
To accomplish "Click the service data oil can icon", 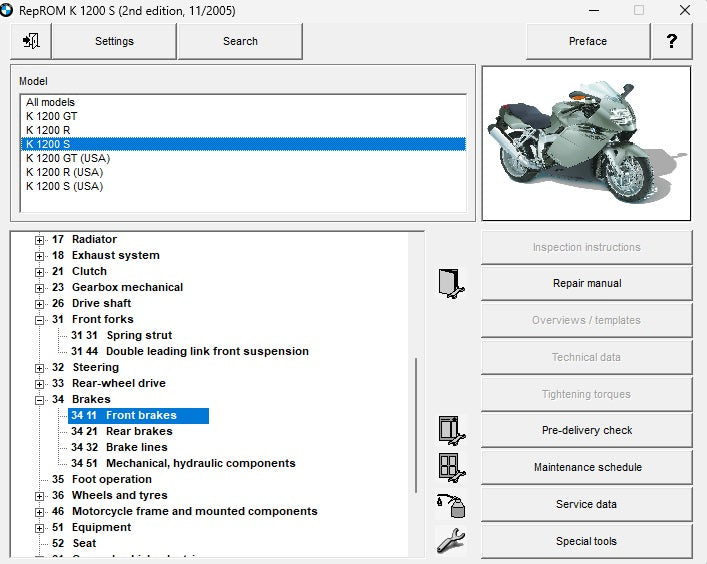I will click(x=451, y=505).
